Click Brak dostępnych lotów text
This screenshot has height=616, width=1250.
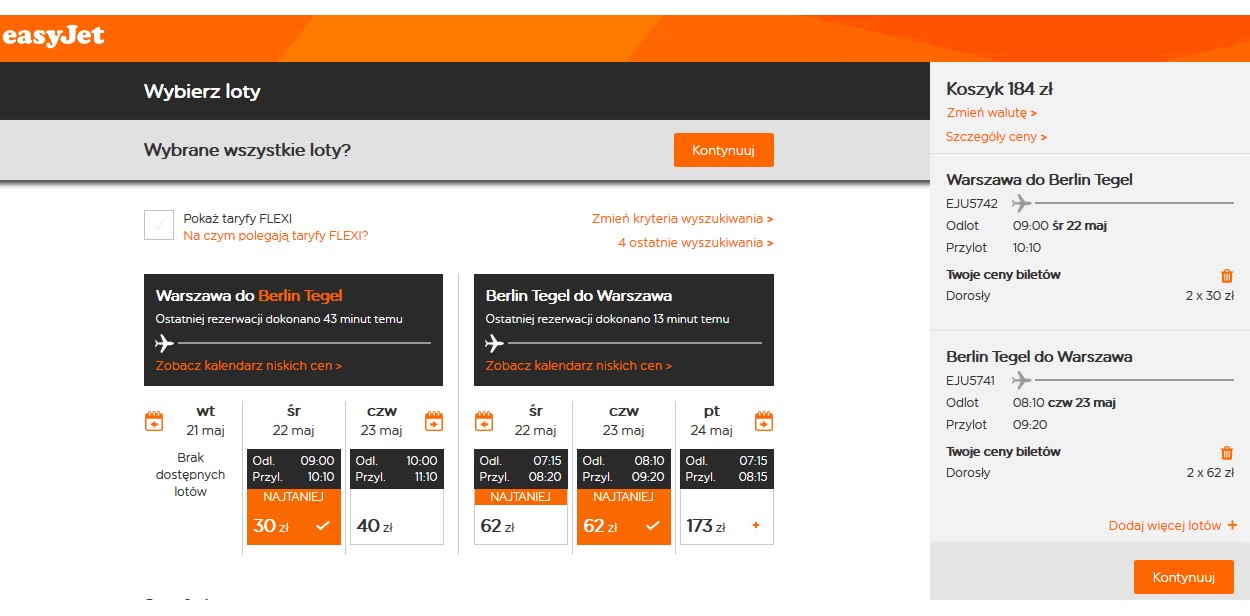pyautogui.click(x=191, y=475)
